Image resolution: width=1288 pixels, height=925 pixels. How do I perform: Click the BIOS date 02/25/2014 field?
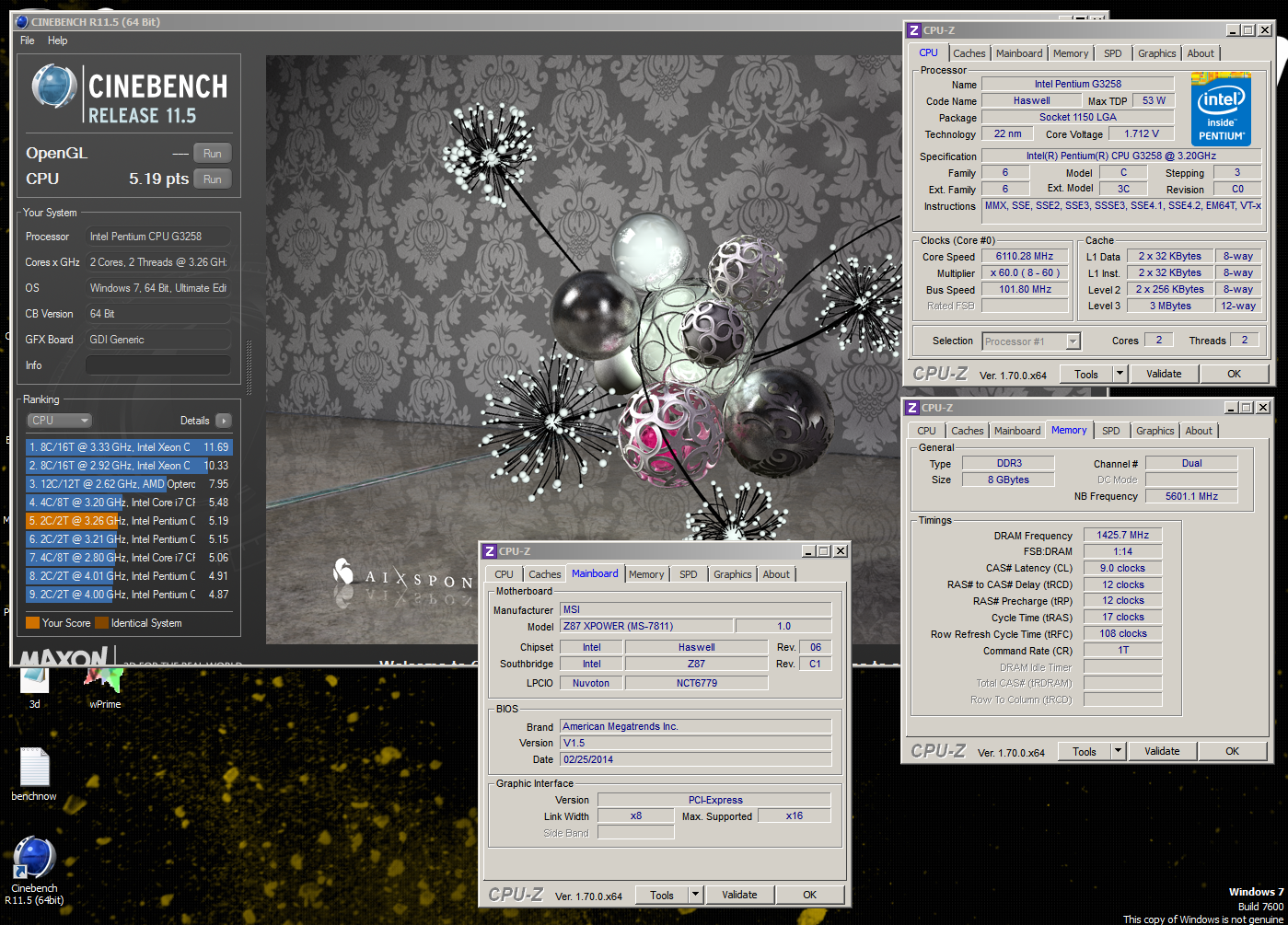(695, 759)
